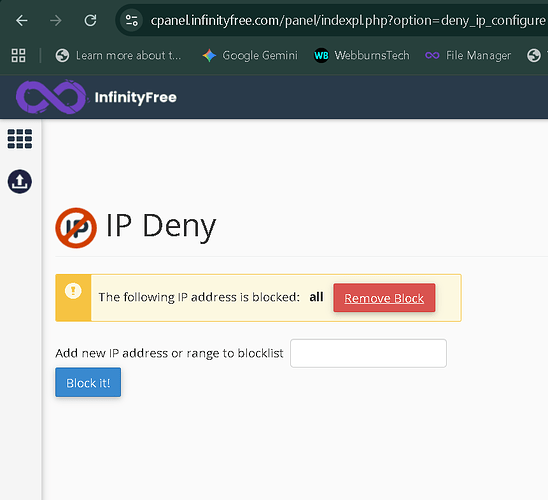Click the address bar URL
The height and width of the screenshot is (500, 548).
(348, 21)
